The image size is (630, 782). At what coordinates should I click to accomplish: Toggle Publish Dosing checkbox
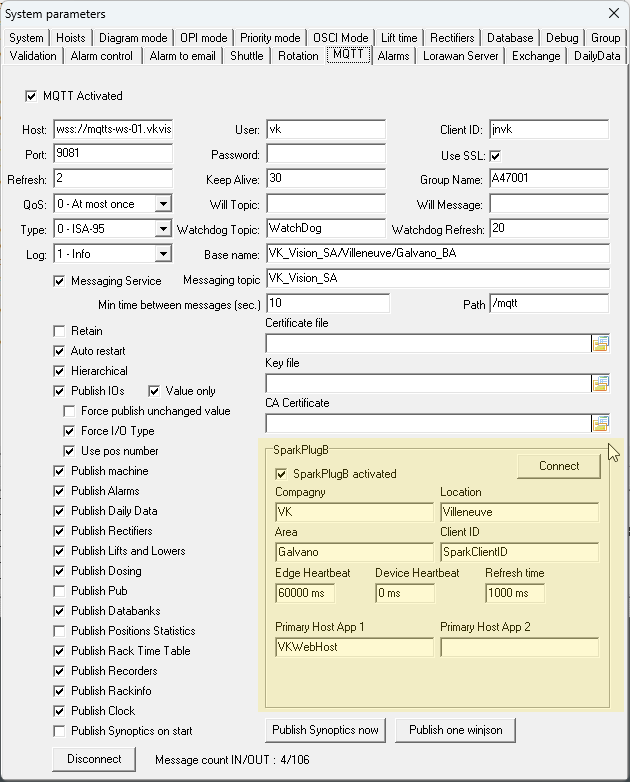pyautogui.click(x=59, y=571)
